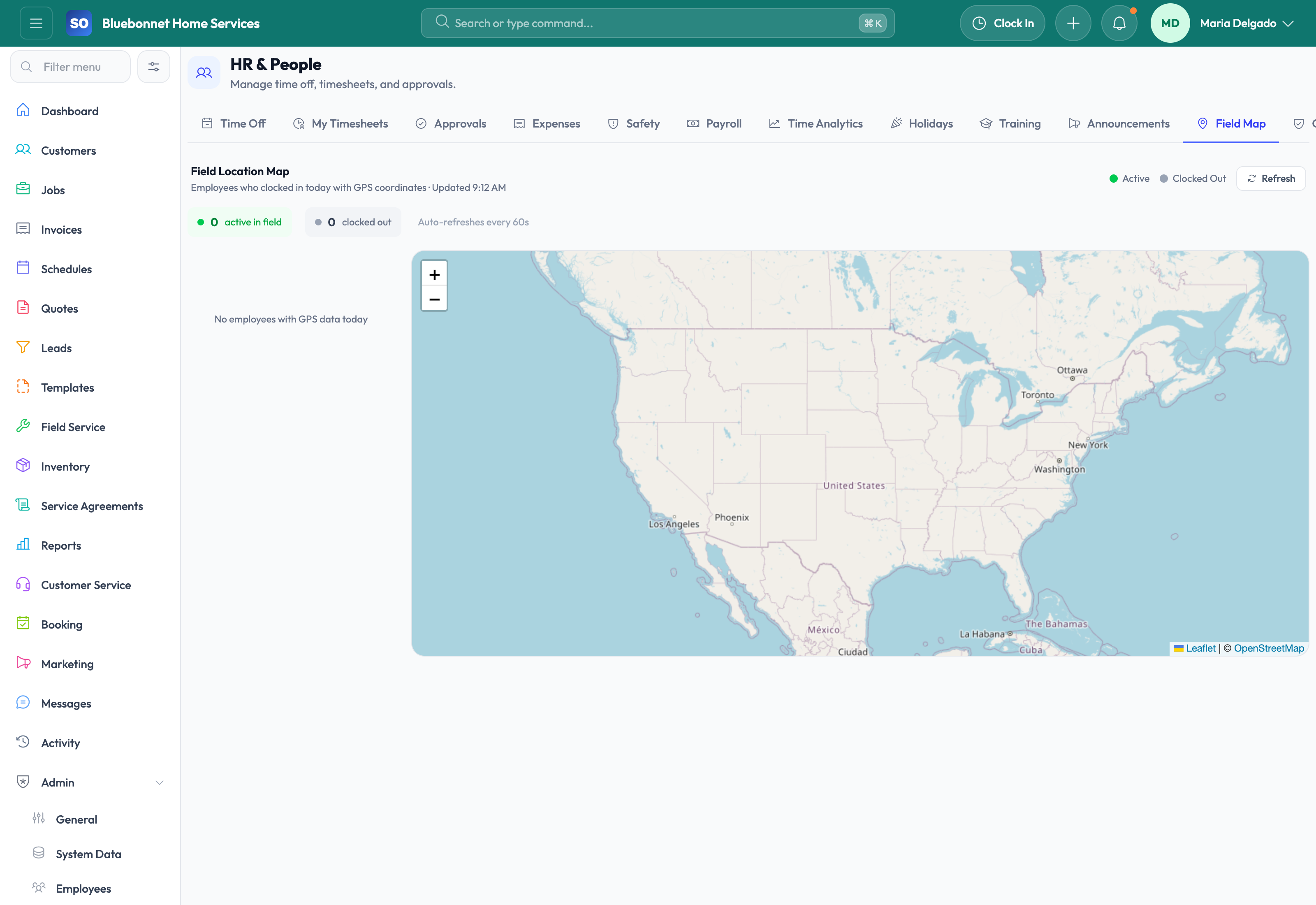The image size is (1316, 905).
Task: Click "No employees with GPS data today"
Action: tap(291, 319)
